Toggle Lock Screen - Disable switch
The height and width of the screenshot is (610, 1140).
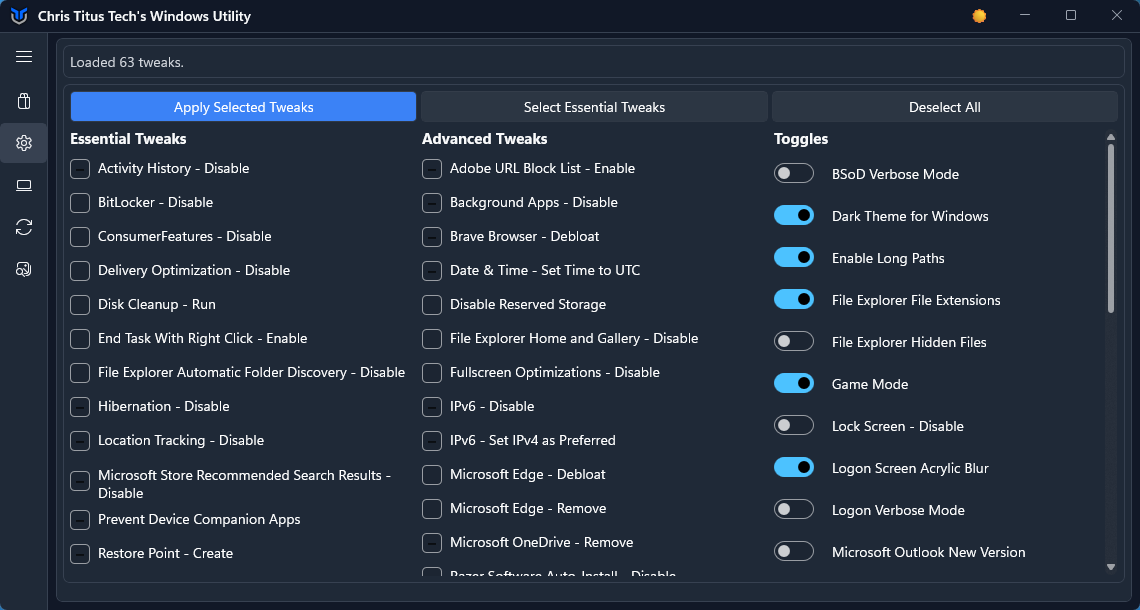(x=793, y=425)
